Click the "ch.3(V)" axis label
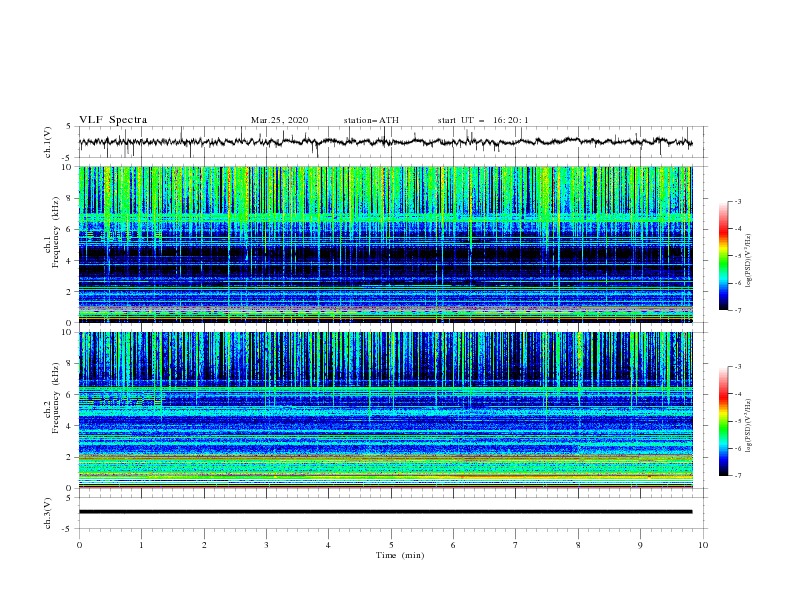792x612 pixels. pyautogui.click(x=48, y=513)
